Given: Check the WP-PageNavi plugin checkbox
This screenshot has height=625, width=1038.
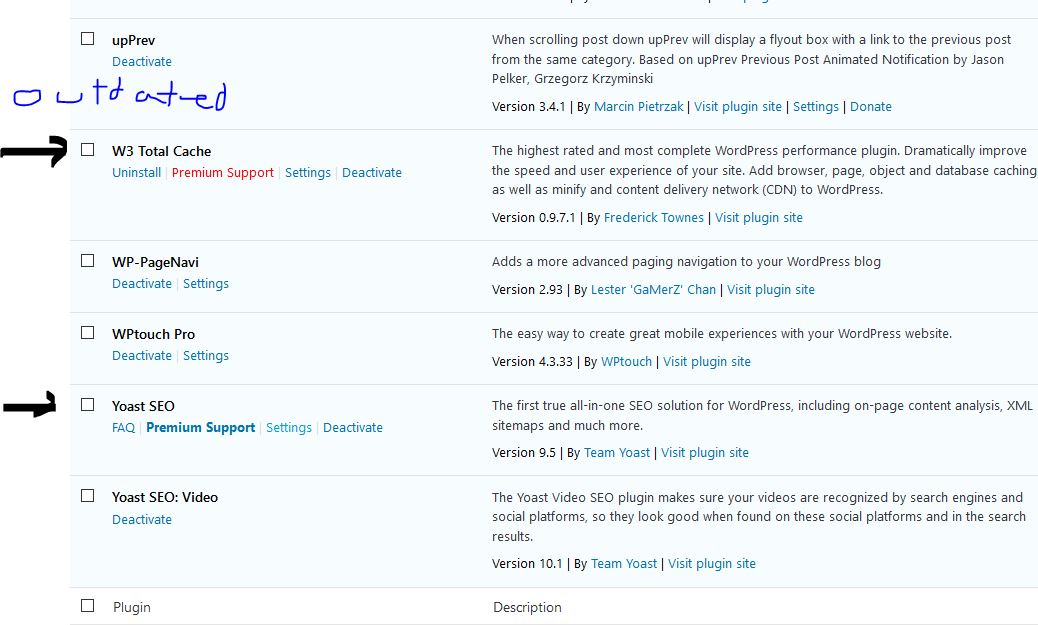Looking at the screenshot, I should 87,261.
